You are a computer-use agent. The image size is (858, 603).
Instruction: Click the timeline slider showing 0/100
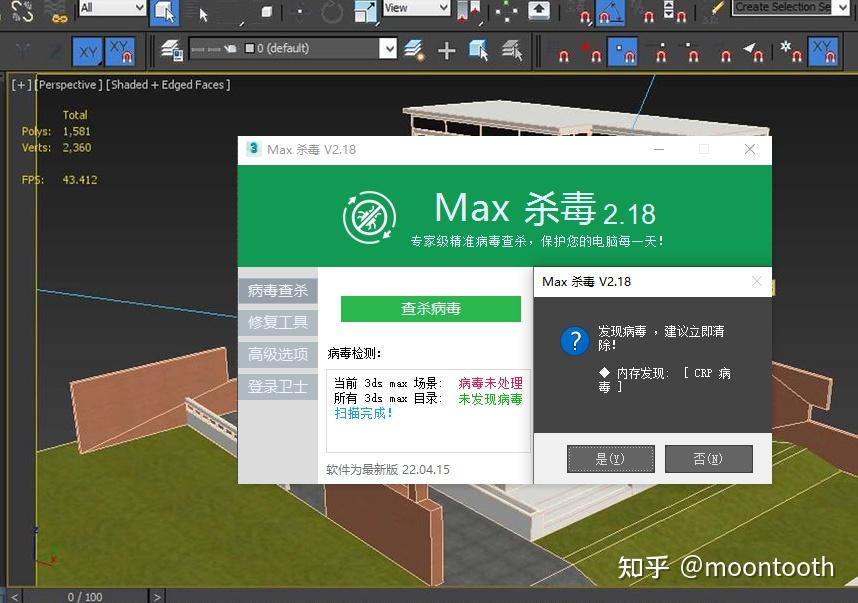click(x=85, y=596)
